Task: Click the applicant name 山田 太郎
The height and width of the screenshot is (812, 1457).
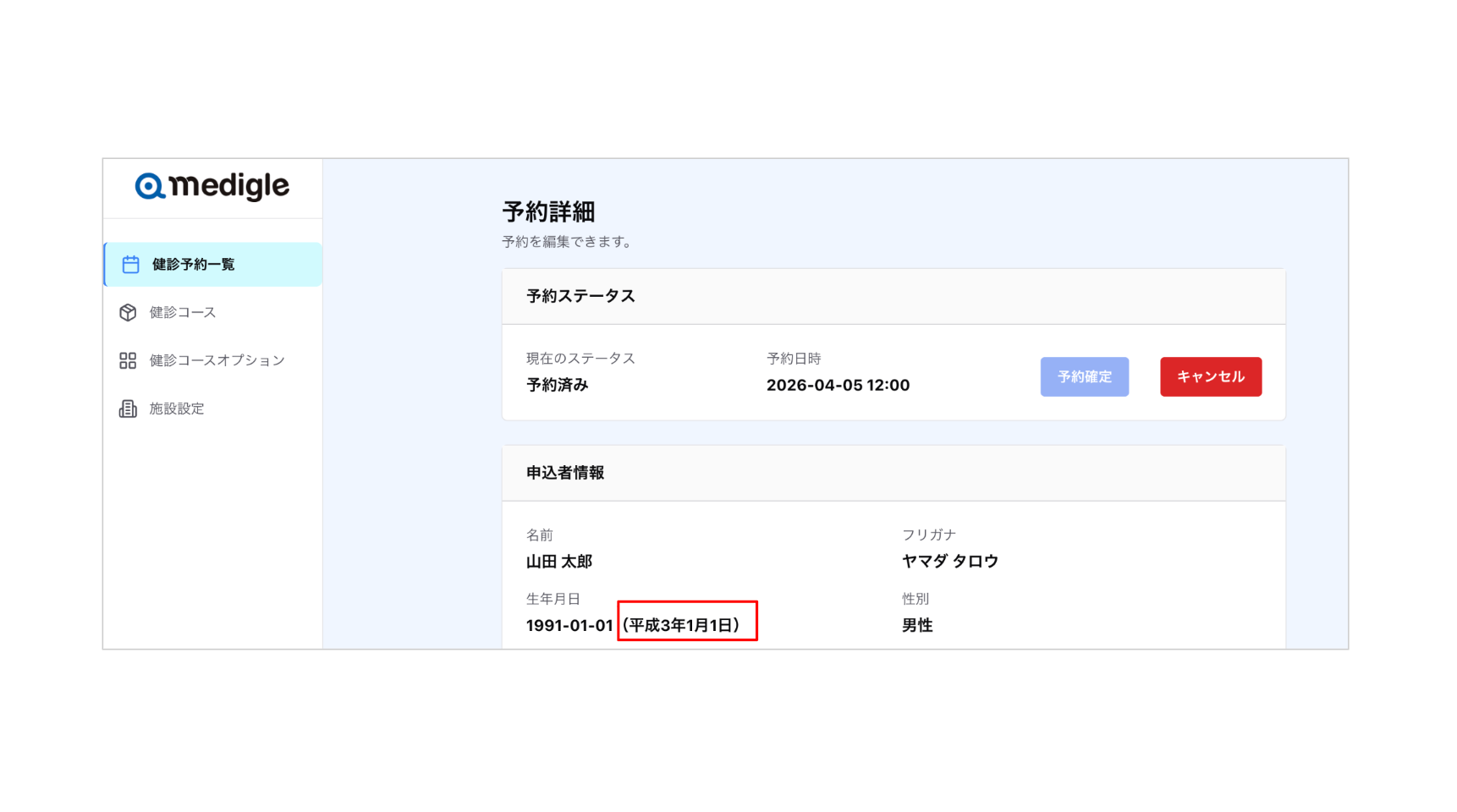Action: pyautogui.click(x=559, y=562)
